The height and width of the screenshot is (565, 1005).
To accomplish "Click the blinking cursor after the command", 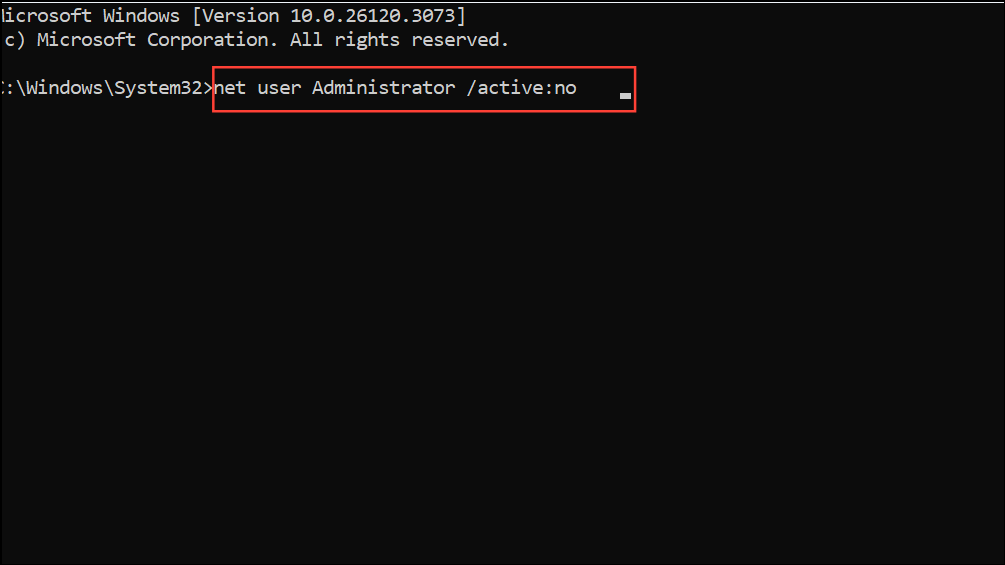I will coord(626,96).
